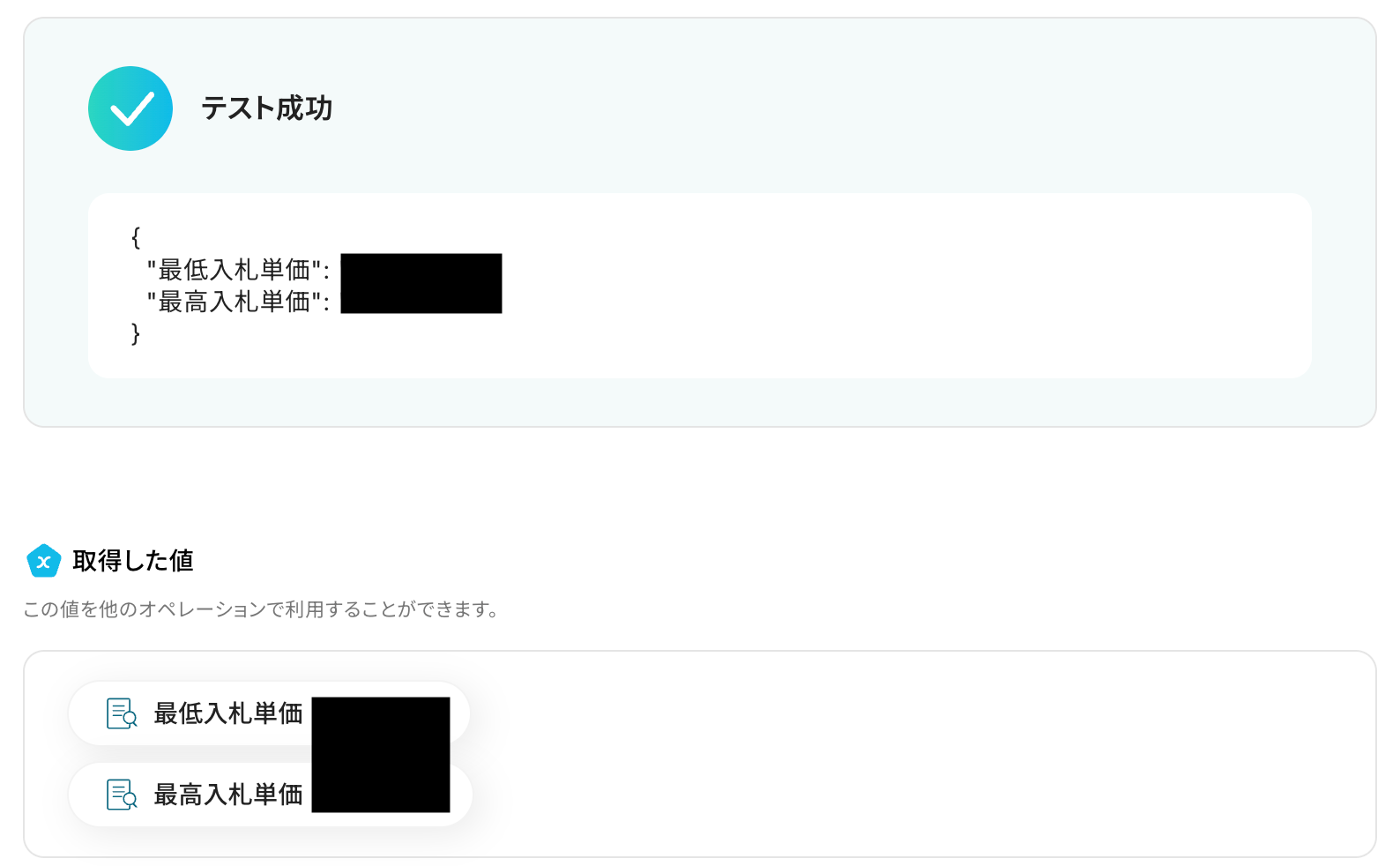Click the "最低入札単価" key in JSON output
Image resolution: width=1400 pixels, height=866 pixels.
click(238, 269)
